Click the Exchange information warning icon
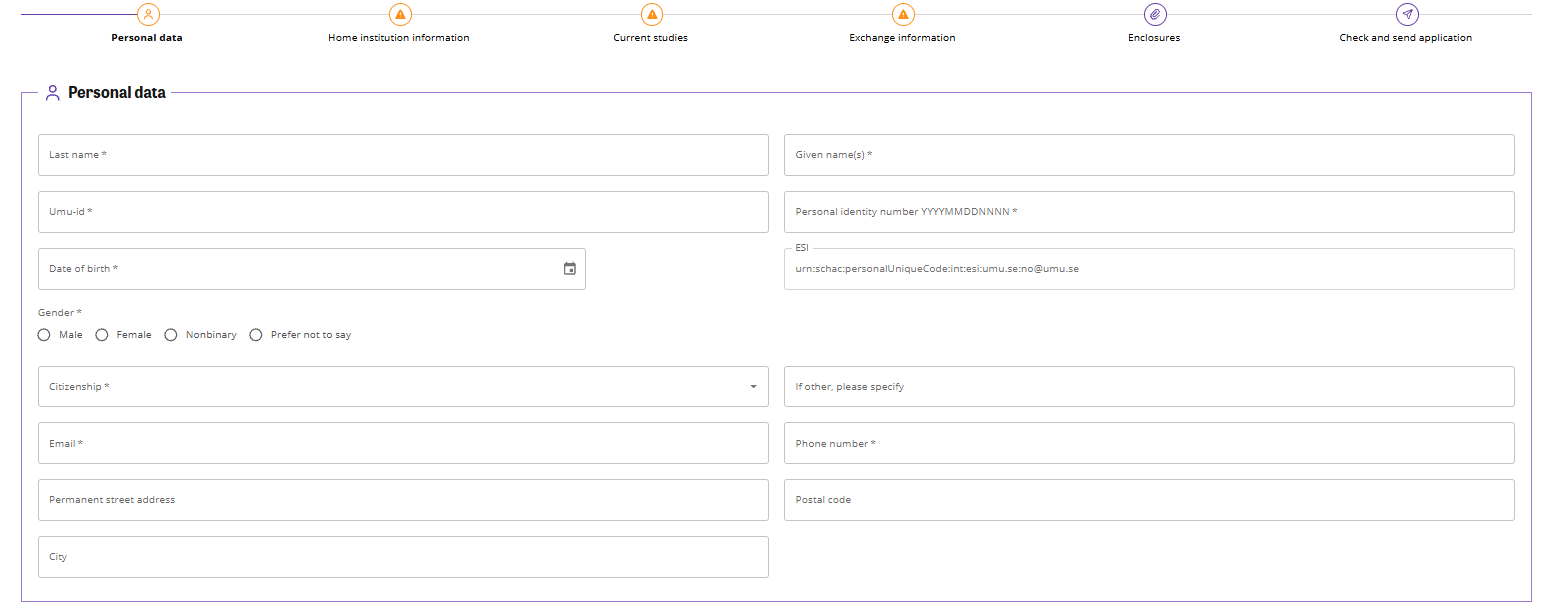Viewport: 1542px width, 604px height. tap(903, 15)
